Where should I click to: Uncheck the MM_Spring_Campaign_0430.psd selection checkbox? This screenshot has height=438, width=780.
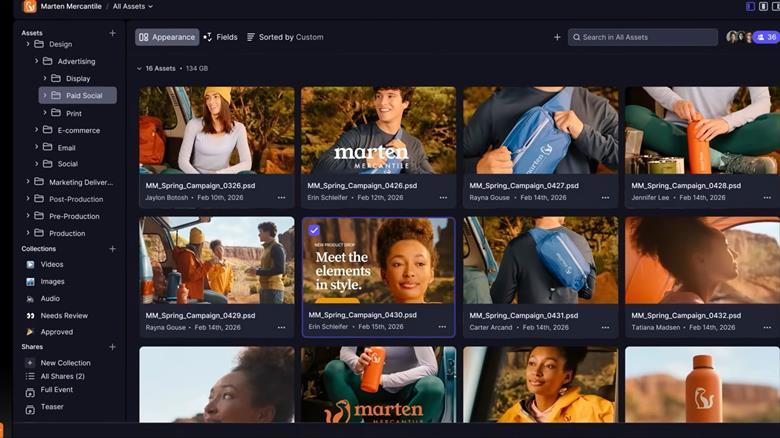coord(314,230)
